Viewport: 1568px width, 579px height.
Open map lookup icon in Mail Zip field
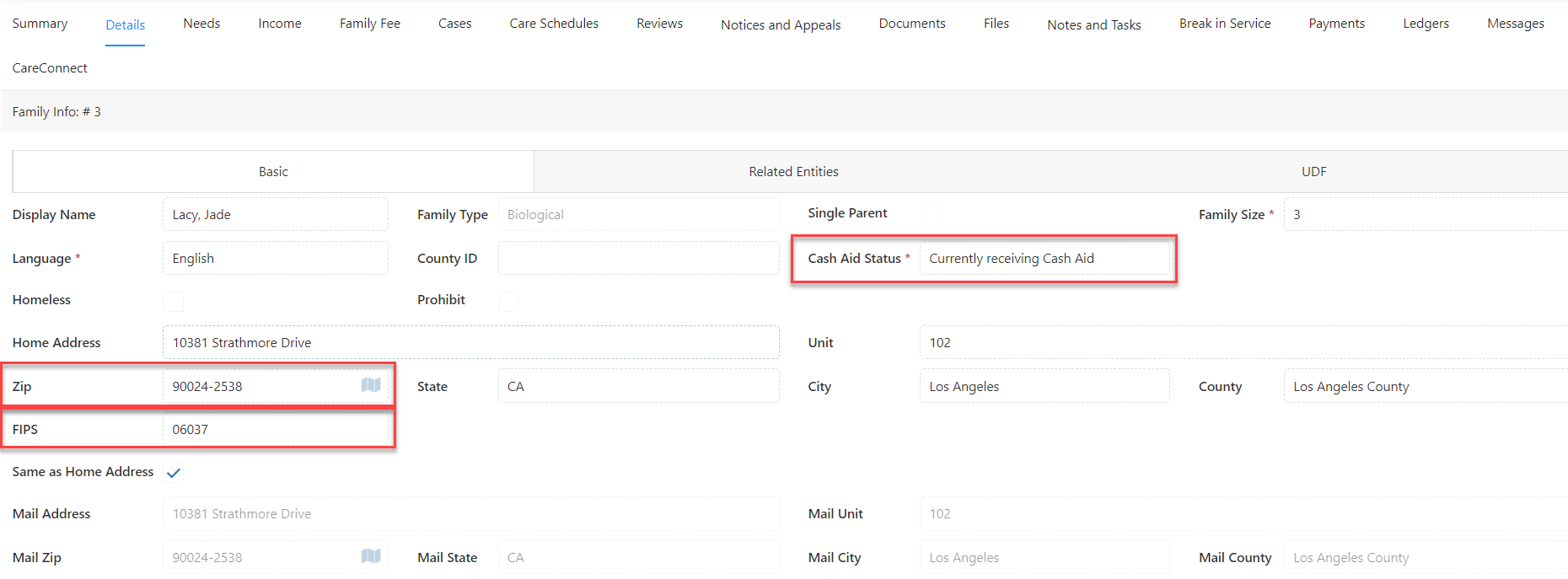[371, 556]
